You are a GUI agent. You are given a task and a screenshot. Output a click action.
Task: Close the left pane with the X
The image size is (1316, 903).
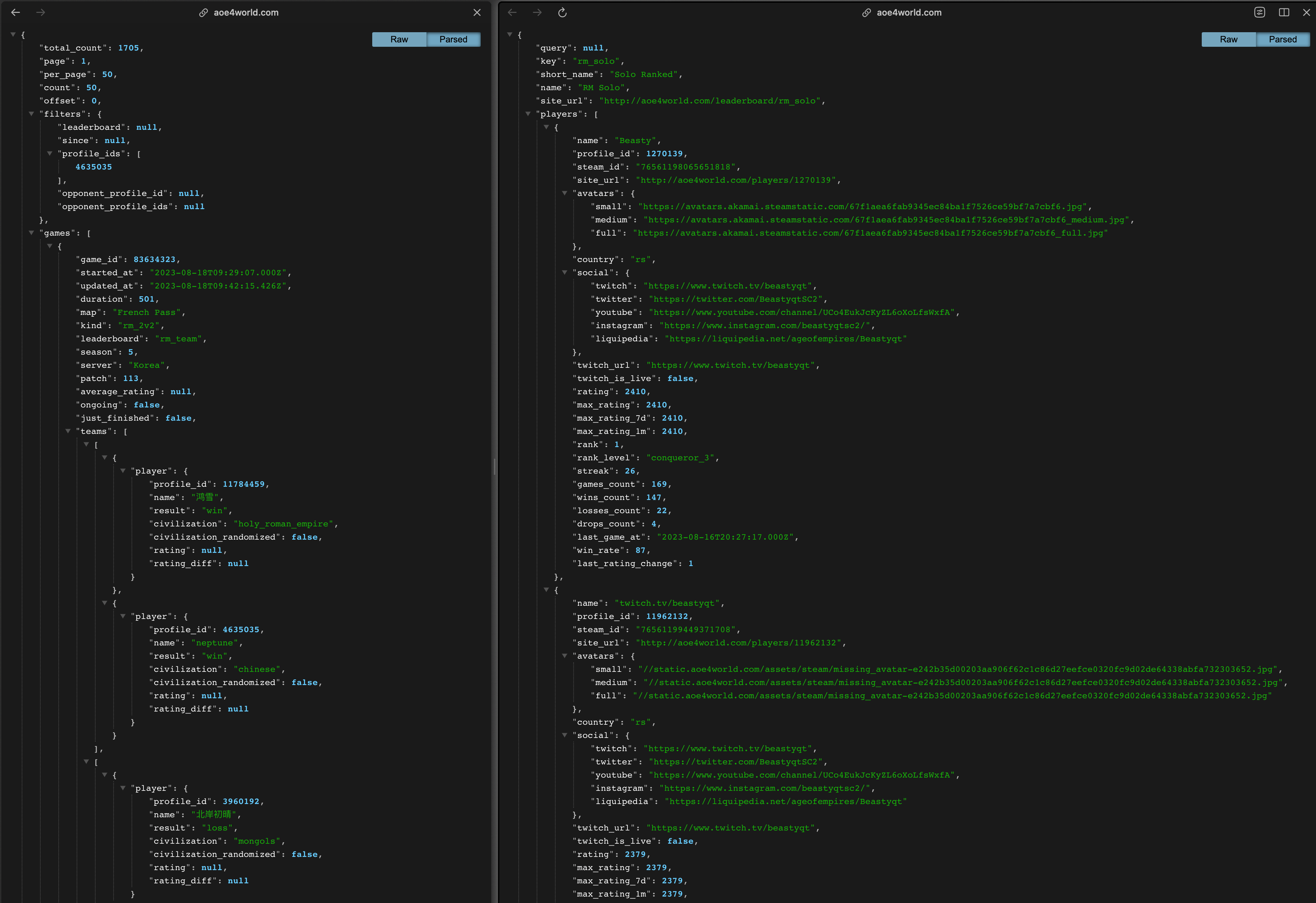(x=477, y=13)
